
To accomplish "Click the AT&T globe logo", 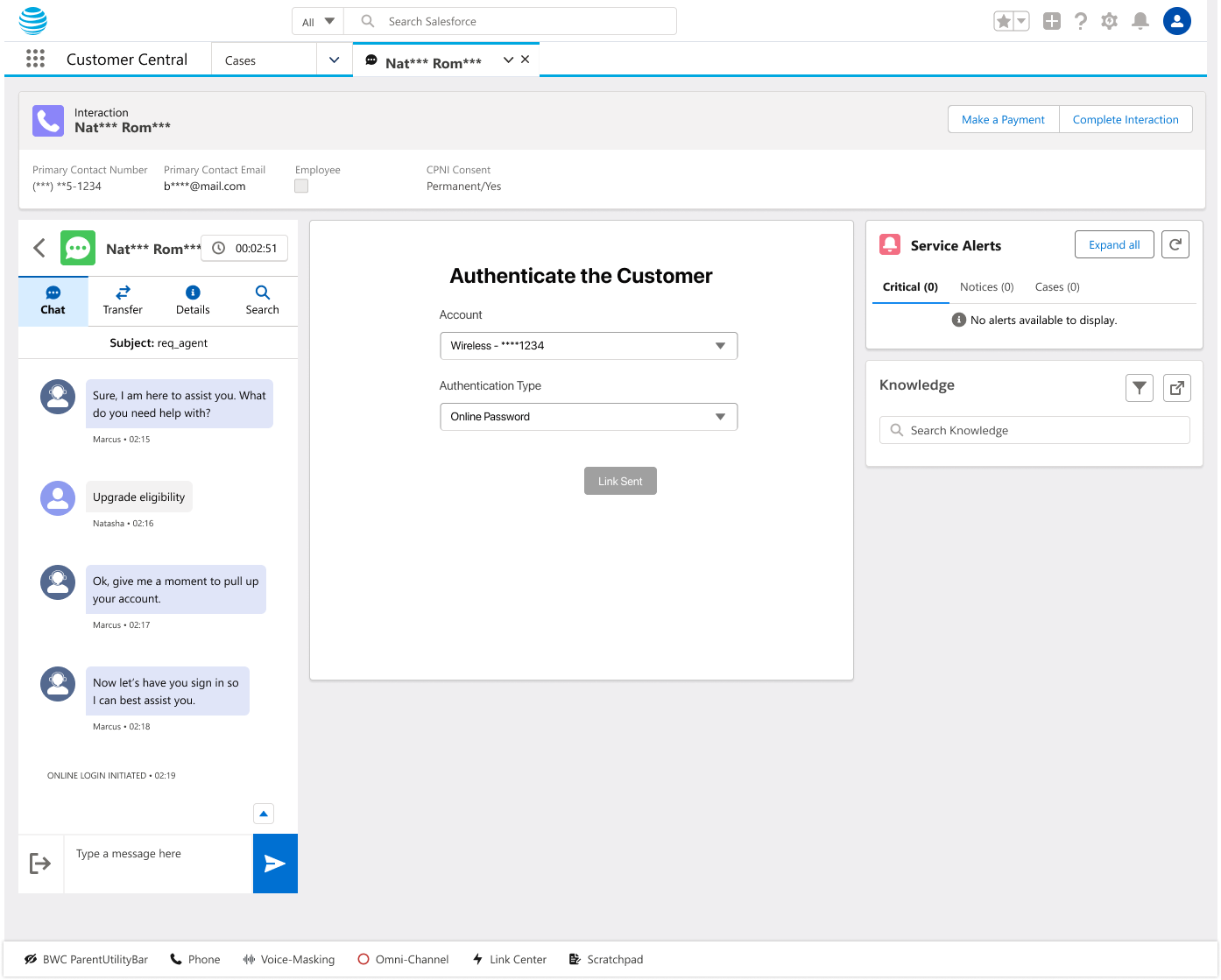I will pyautogui.click(x=33, y=20).
